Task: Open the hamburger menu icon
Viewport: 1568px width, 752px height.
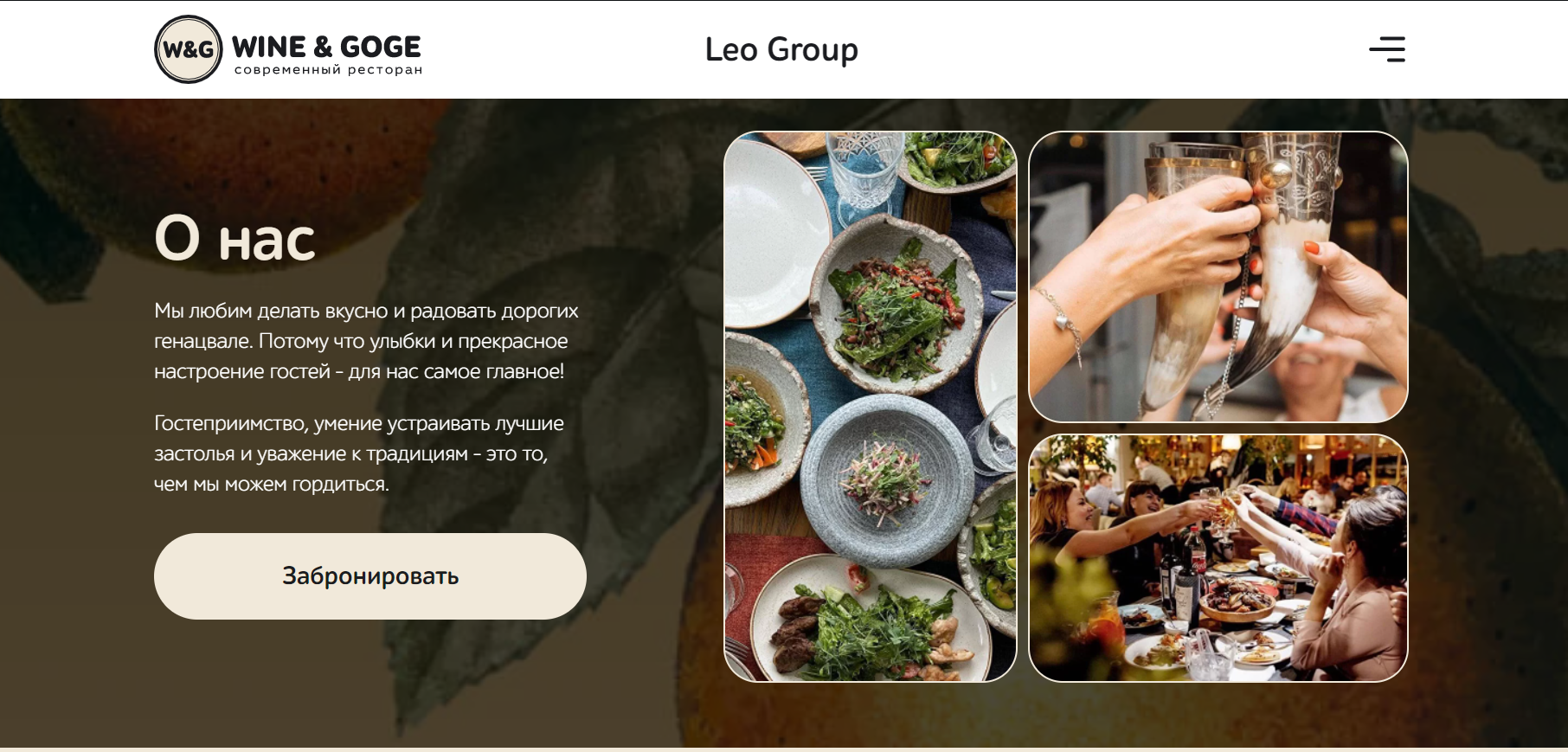Action: pyautogui.click(x=1387, y=49)
